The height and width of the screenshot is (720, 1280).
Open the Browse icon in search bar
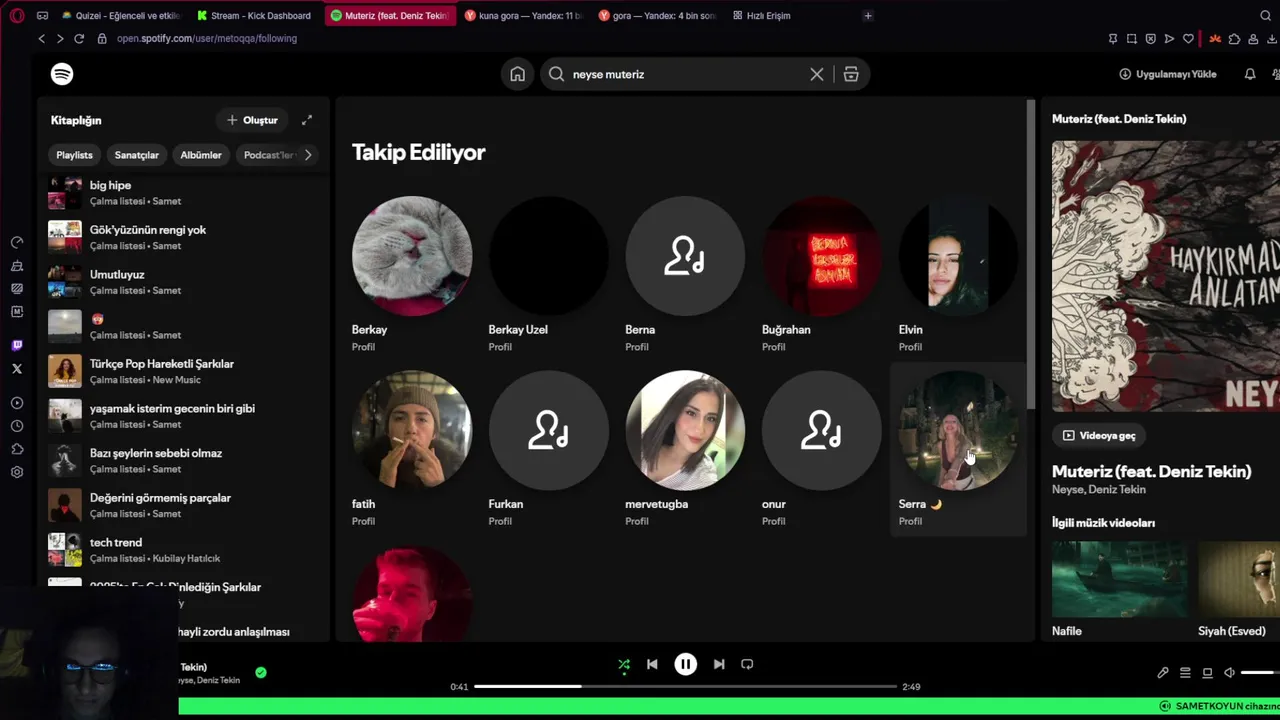coord(851,74)
